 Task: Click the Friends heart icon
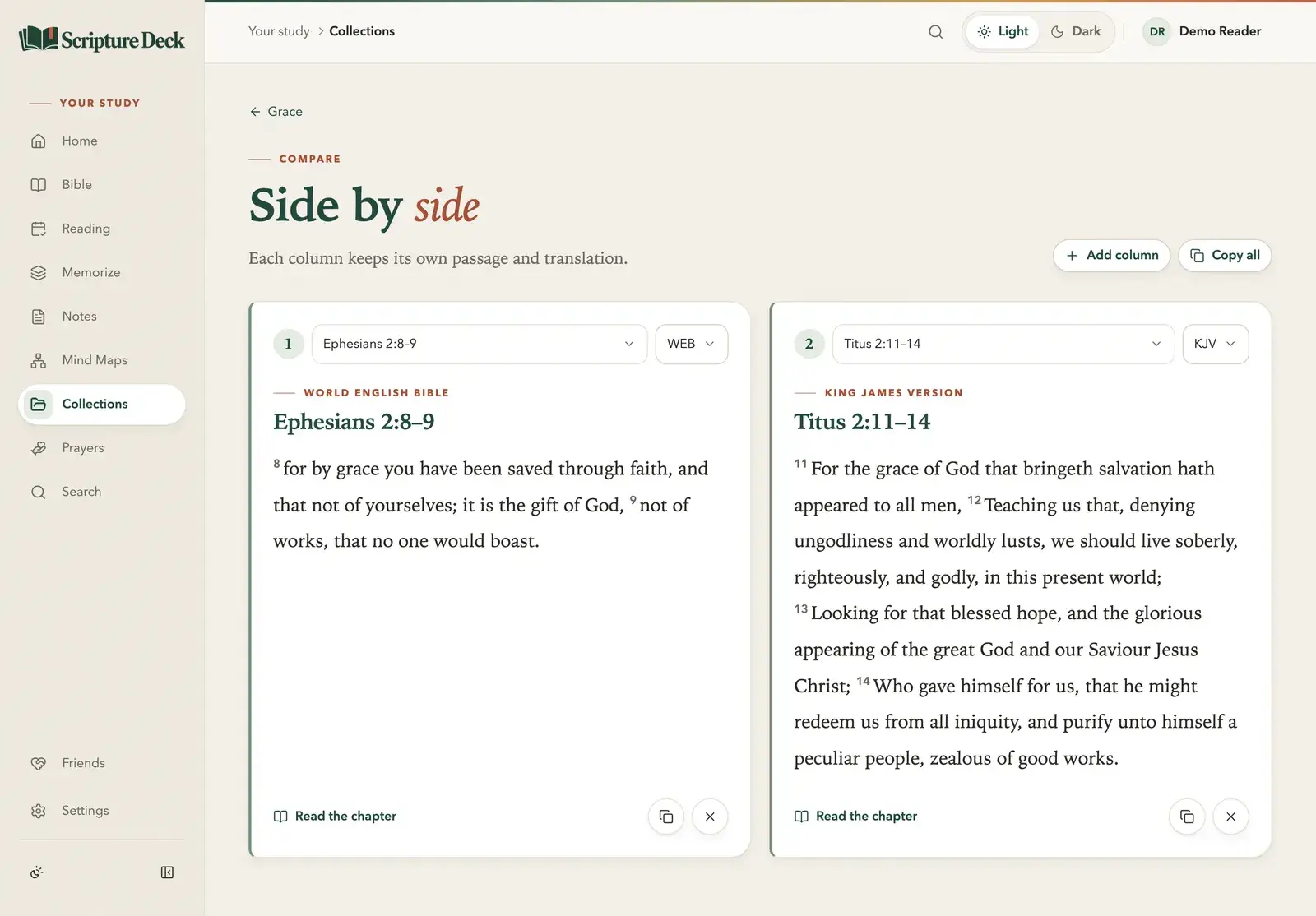click(39, 763)
